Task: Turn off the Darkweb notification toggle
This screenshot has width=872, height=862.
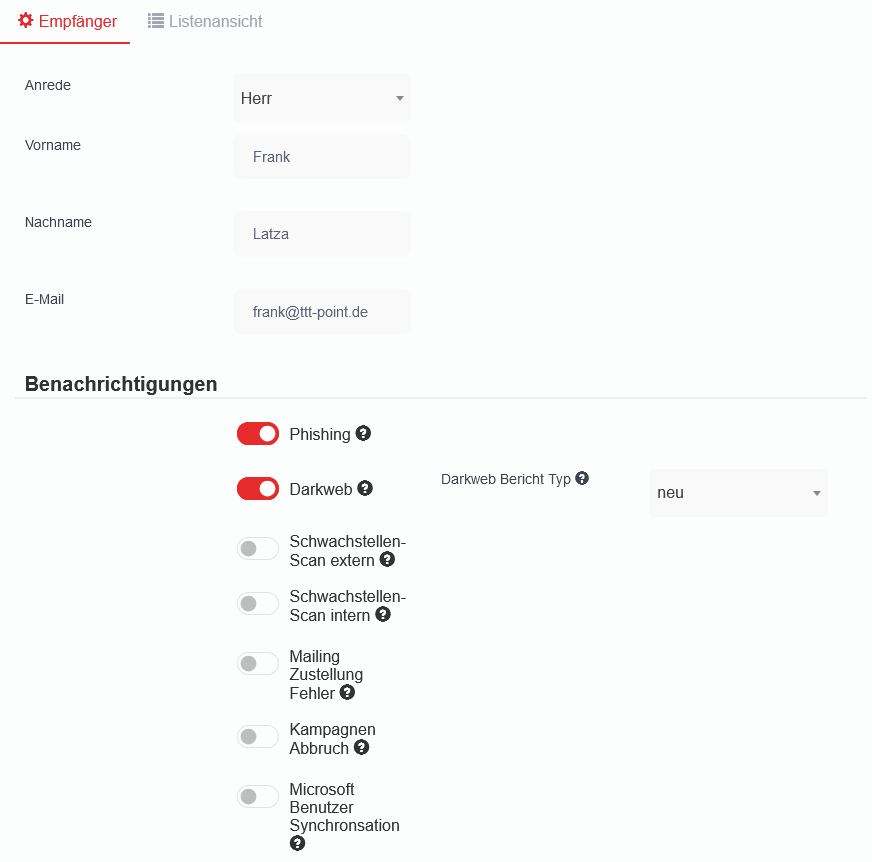Action: [x=258, y=489]
